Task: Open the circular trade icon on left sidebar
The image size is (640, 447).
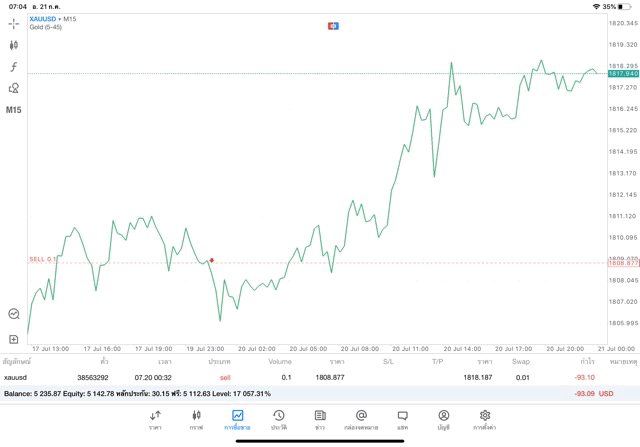Action: [14, 313]
